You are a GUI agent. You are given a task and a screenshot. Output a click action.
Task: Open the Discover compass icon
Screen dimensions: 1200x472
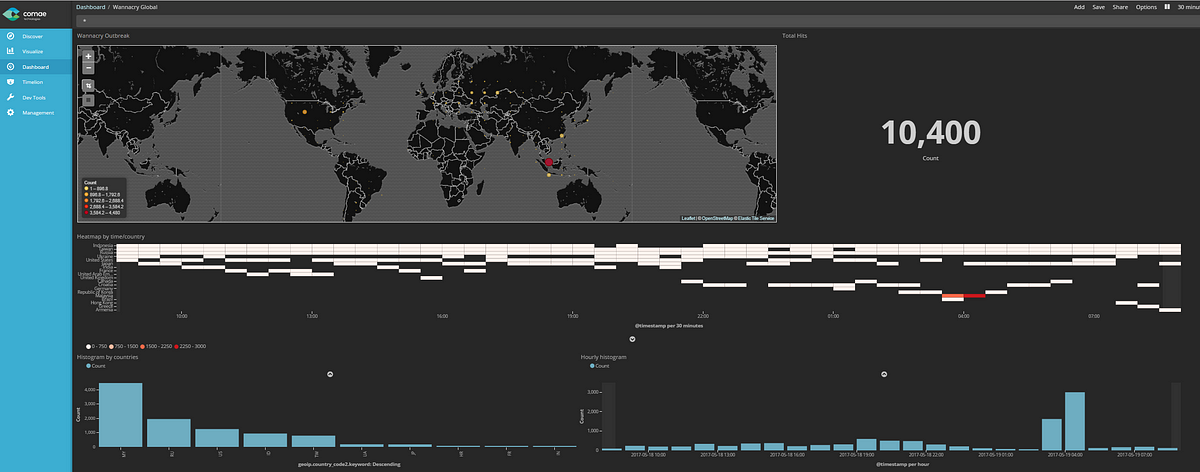(x=10, y=36)
